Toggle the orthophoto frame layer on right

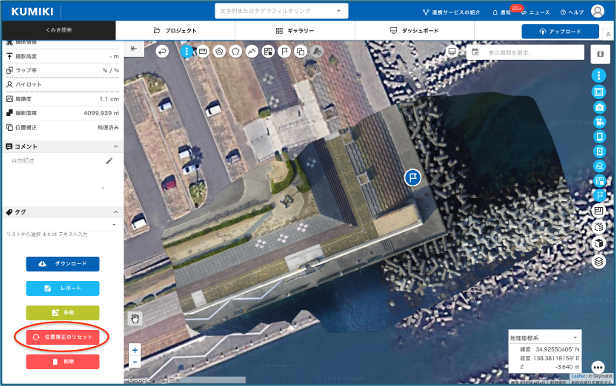tap(599, 92)
